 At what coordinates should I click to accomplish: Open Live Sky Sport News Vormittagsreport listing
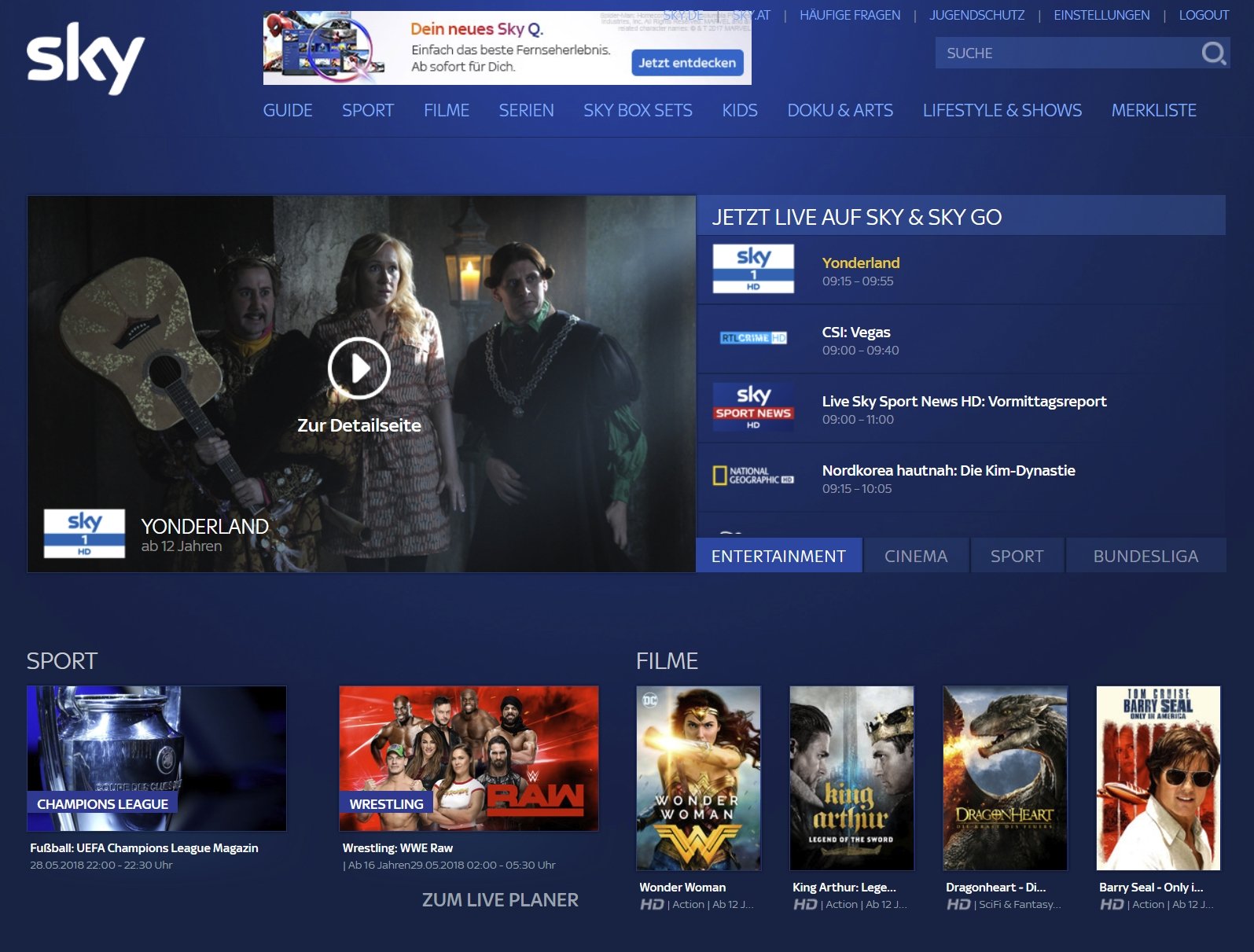click(x=961, y=408)
